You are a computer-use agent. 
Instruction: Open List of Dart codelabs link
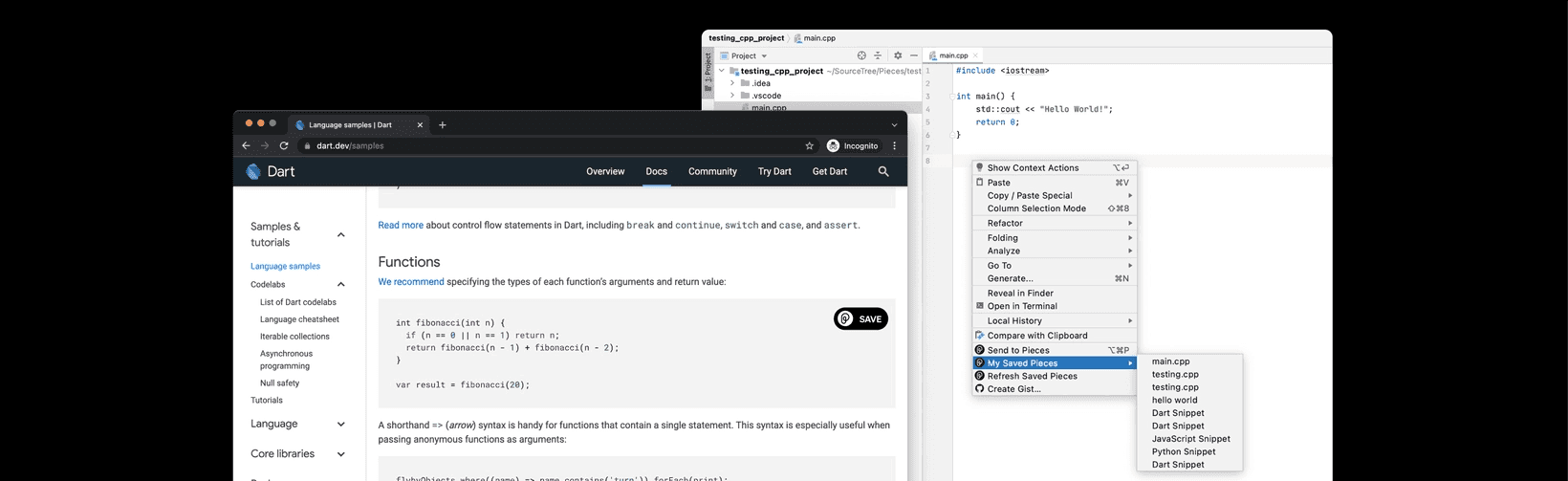coord(298,302)
